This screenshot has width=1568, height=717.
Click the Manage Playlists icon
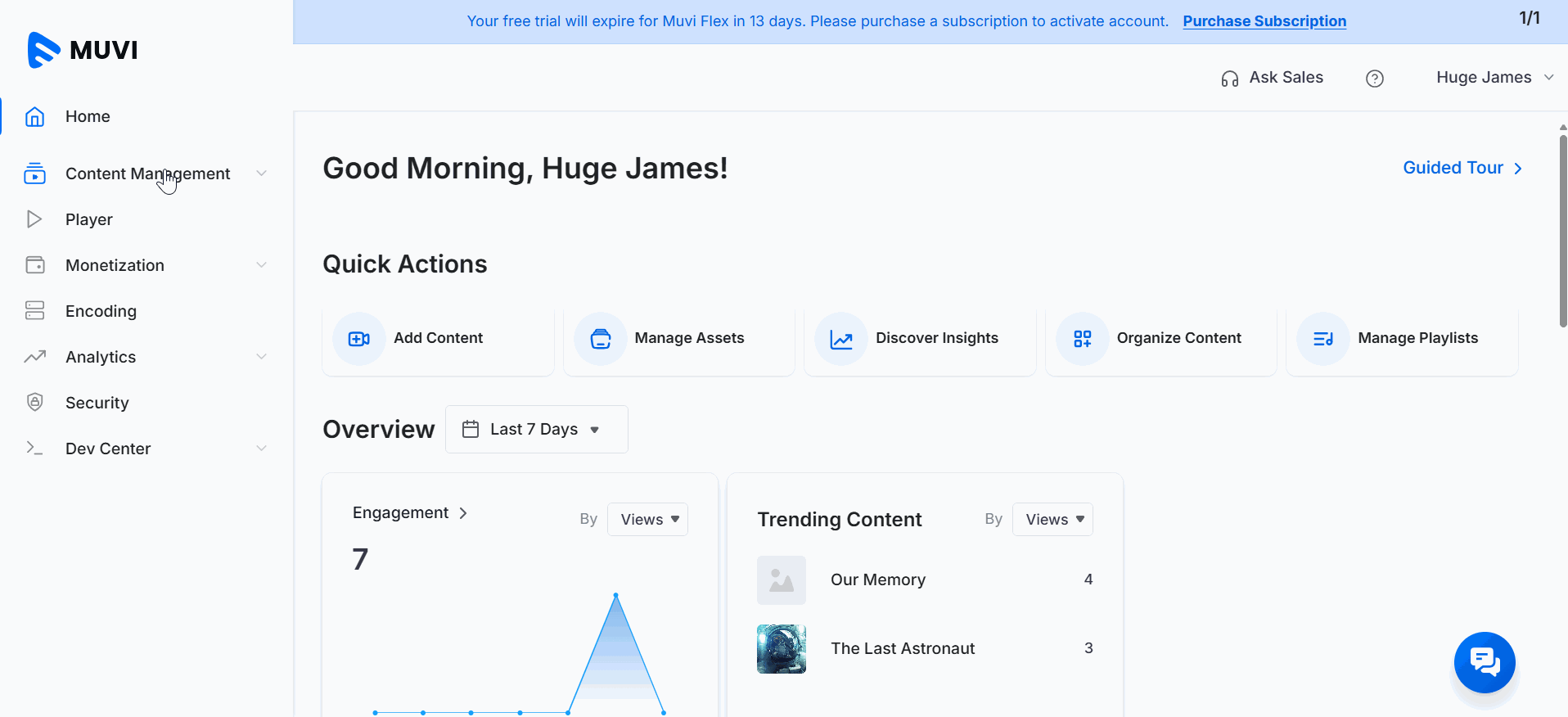(x=1323, y=339)
